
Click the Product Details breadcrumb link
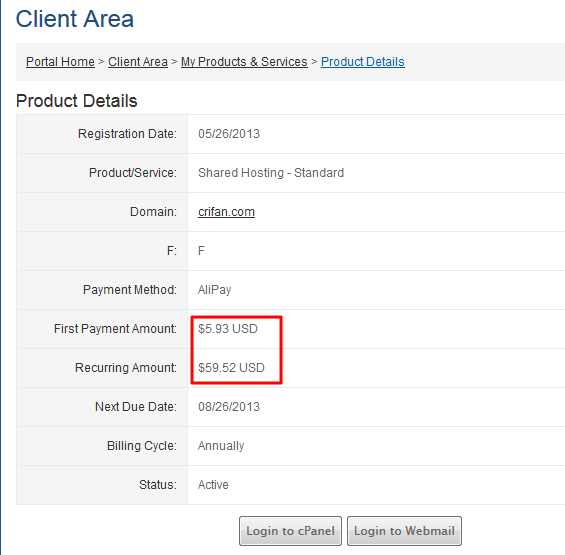click(362, 62)
